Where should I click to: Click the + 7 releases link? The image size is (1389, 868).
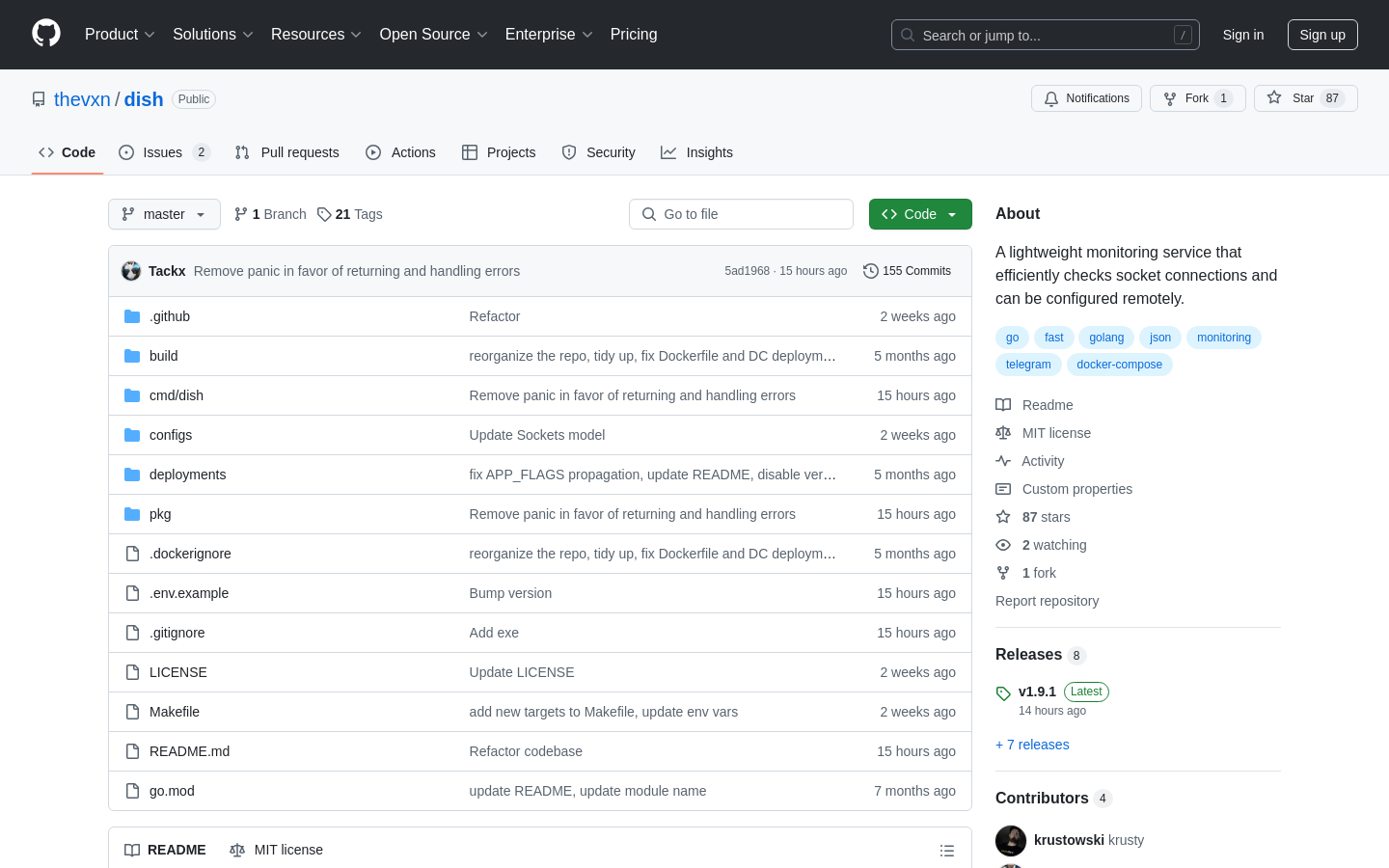coord(1032,745)
